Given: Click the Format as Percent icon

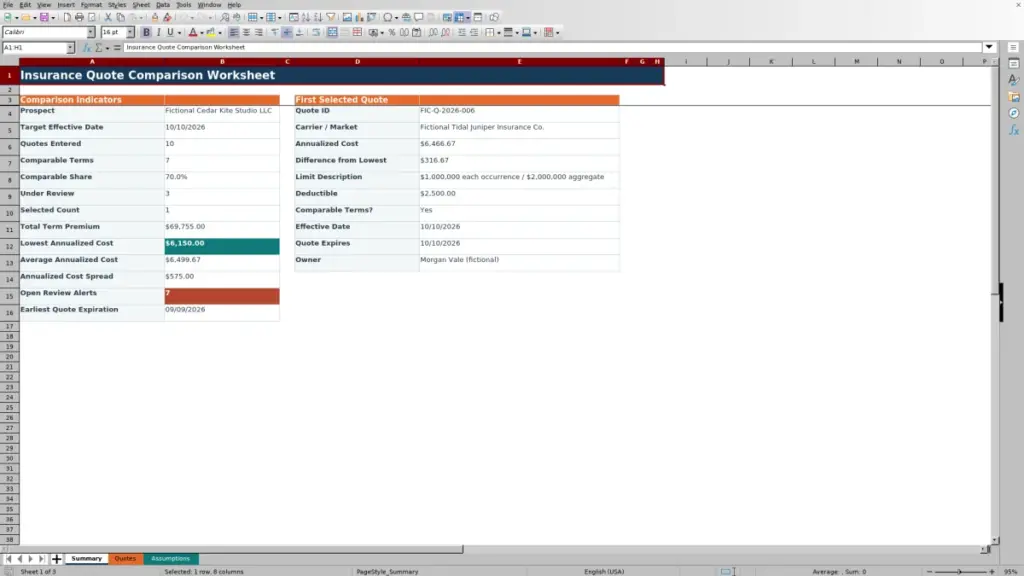Looking at the screenshot, I should click(x=392, y=32).
